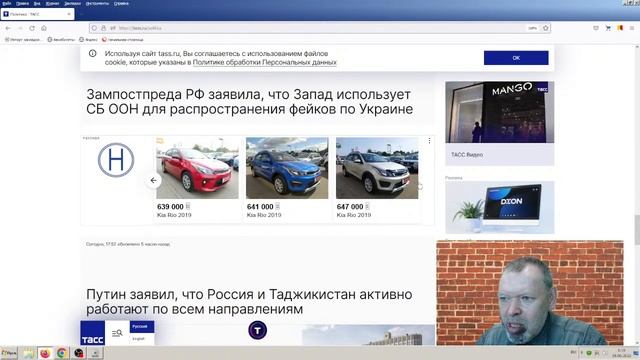This screenshot has width=640, height=360.
Task: Open the first menu bar item, Файл
Action: coord(6,3)
